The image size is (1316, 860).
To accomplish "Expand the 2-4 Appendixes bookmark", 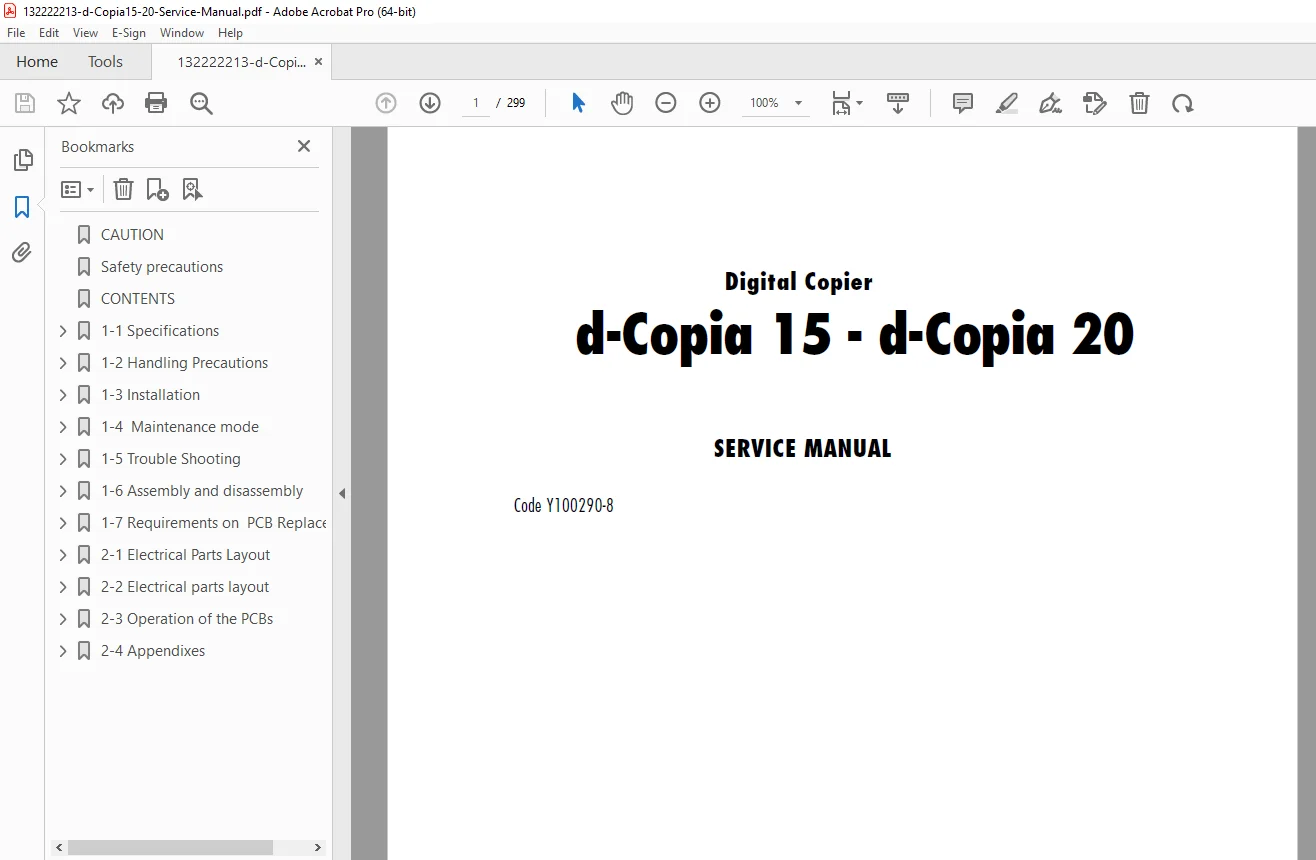I will 63,651.
